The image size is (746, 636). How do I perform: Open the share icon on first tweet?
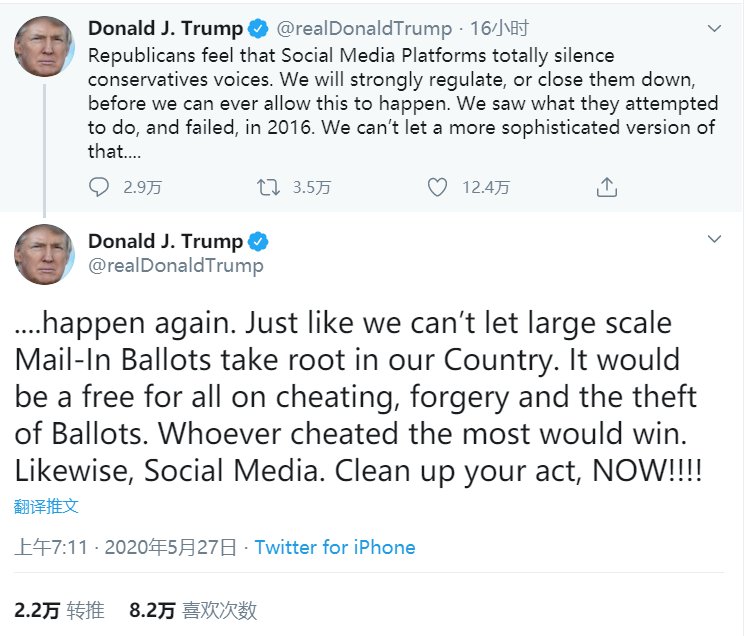tap(606, 187)
